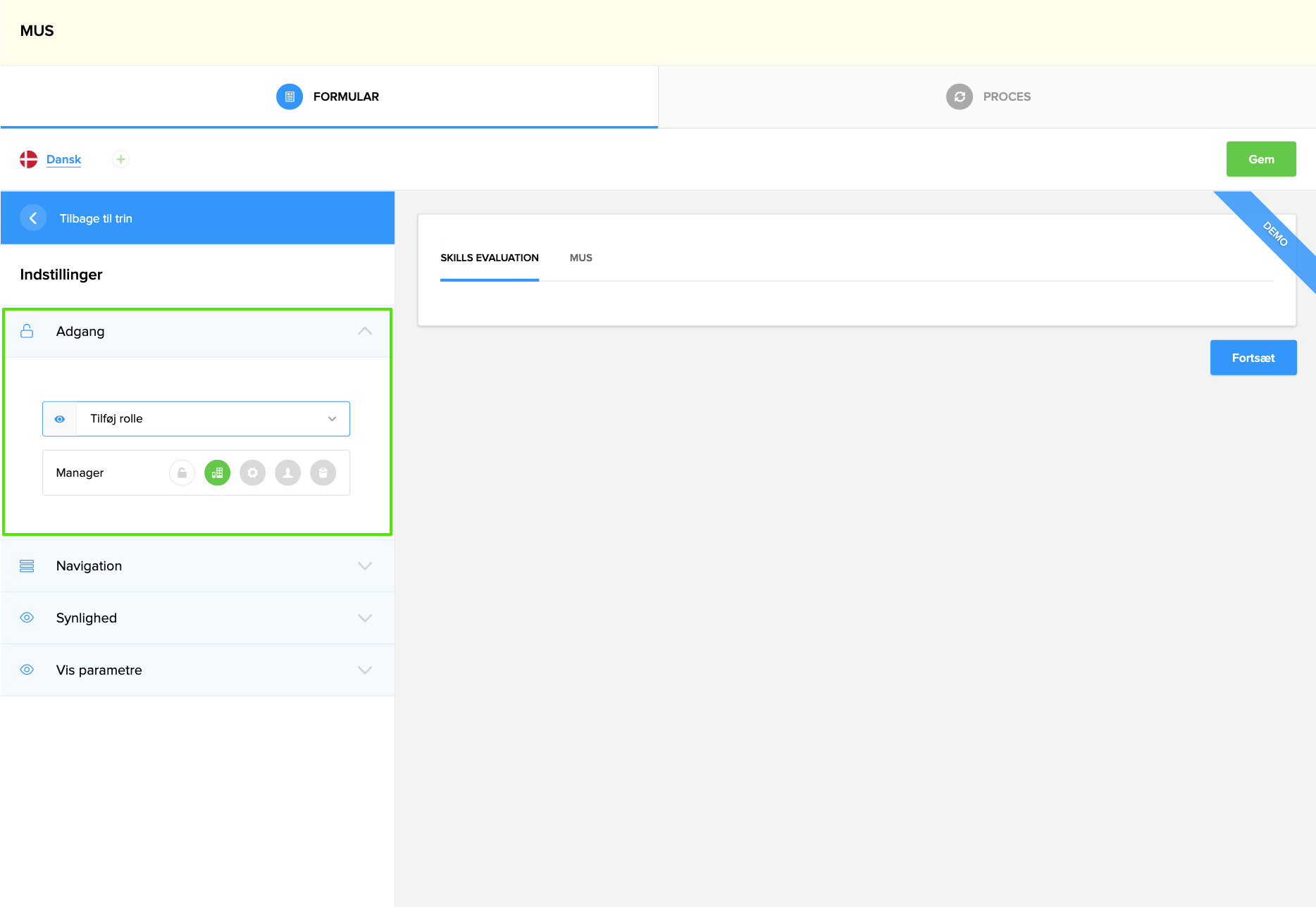The width and height of the screenshot is (1316, 907).
Task: Open the Tilføj rolle dropdown
Action: click(212, 419)
